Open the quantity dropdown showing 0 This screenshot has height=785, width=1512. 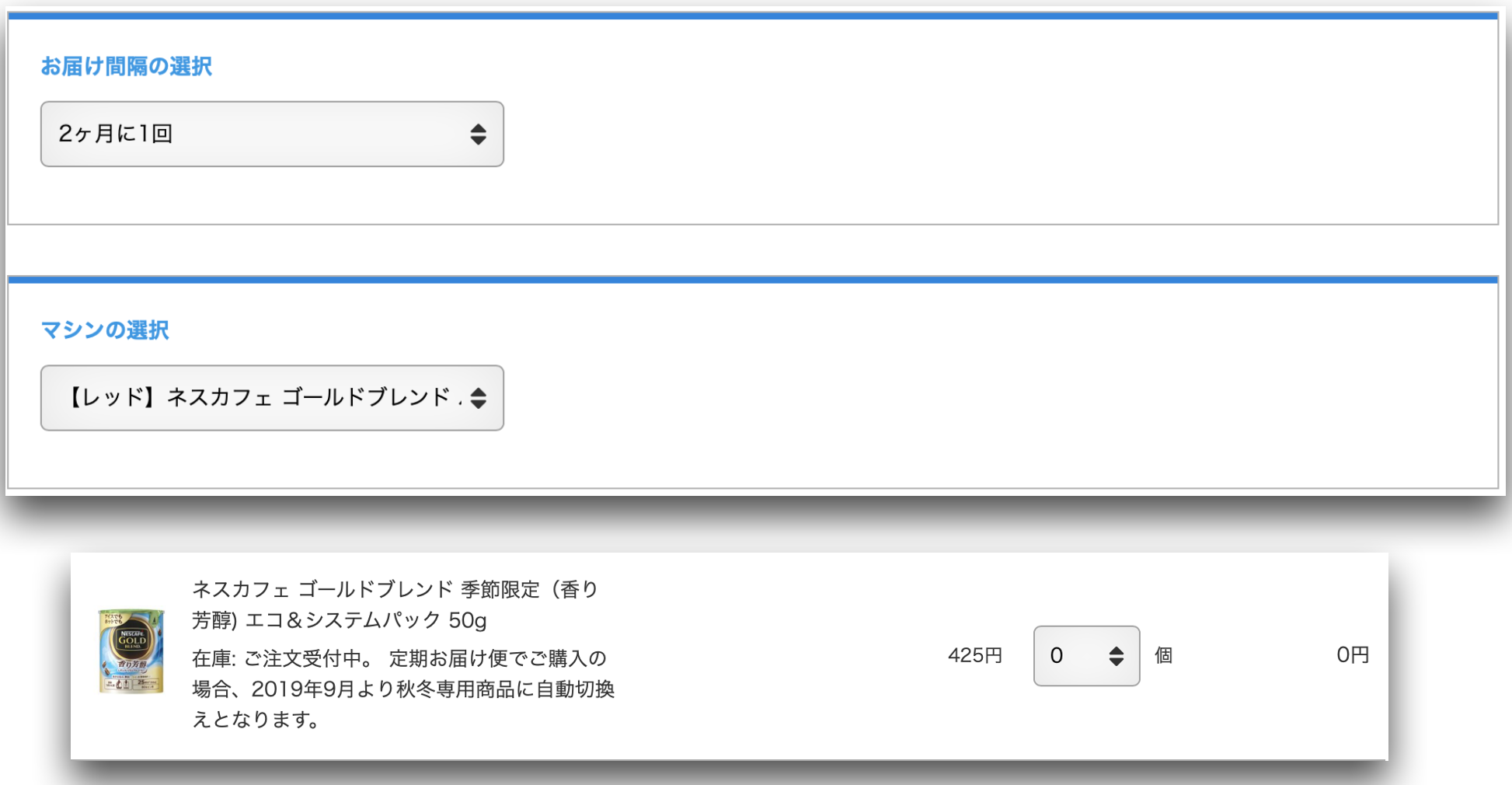pyautogui.click(x=1086, y=656)
